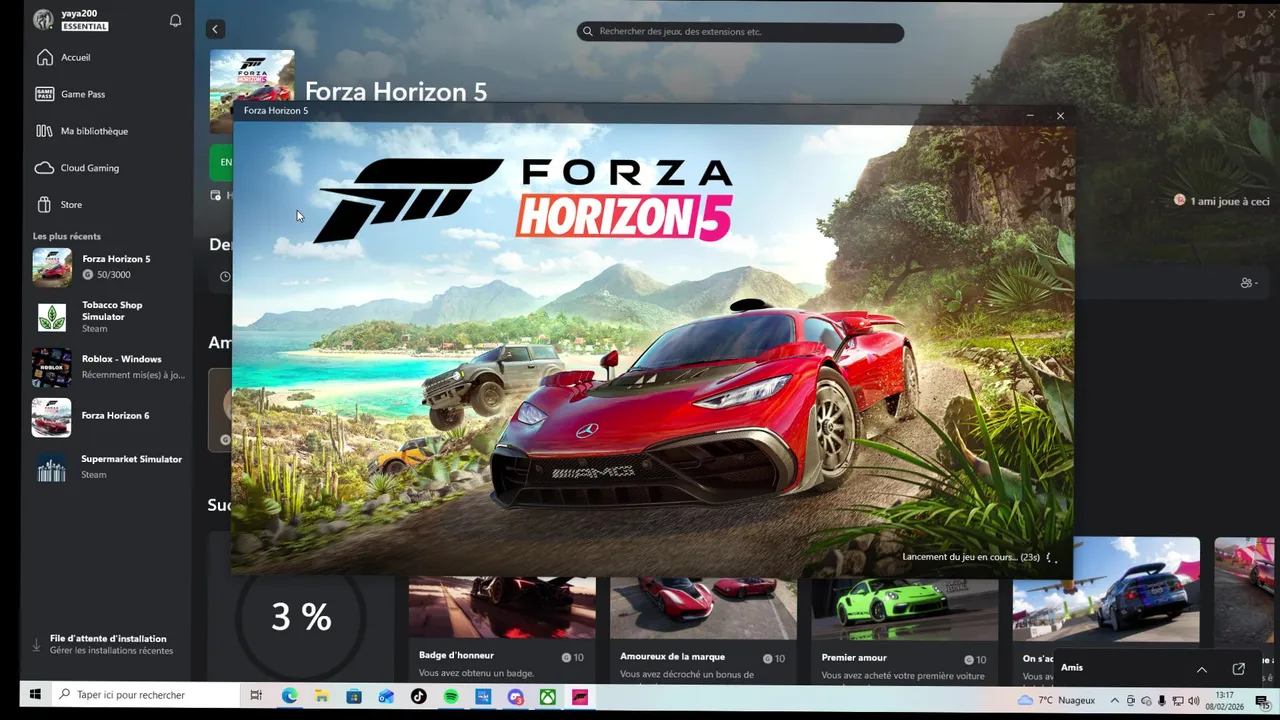Click the microphone tray icon

coord(1161,701)
